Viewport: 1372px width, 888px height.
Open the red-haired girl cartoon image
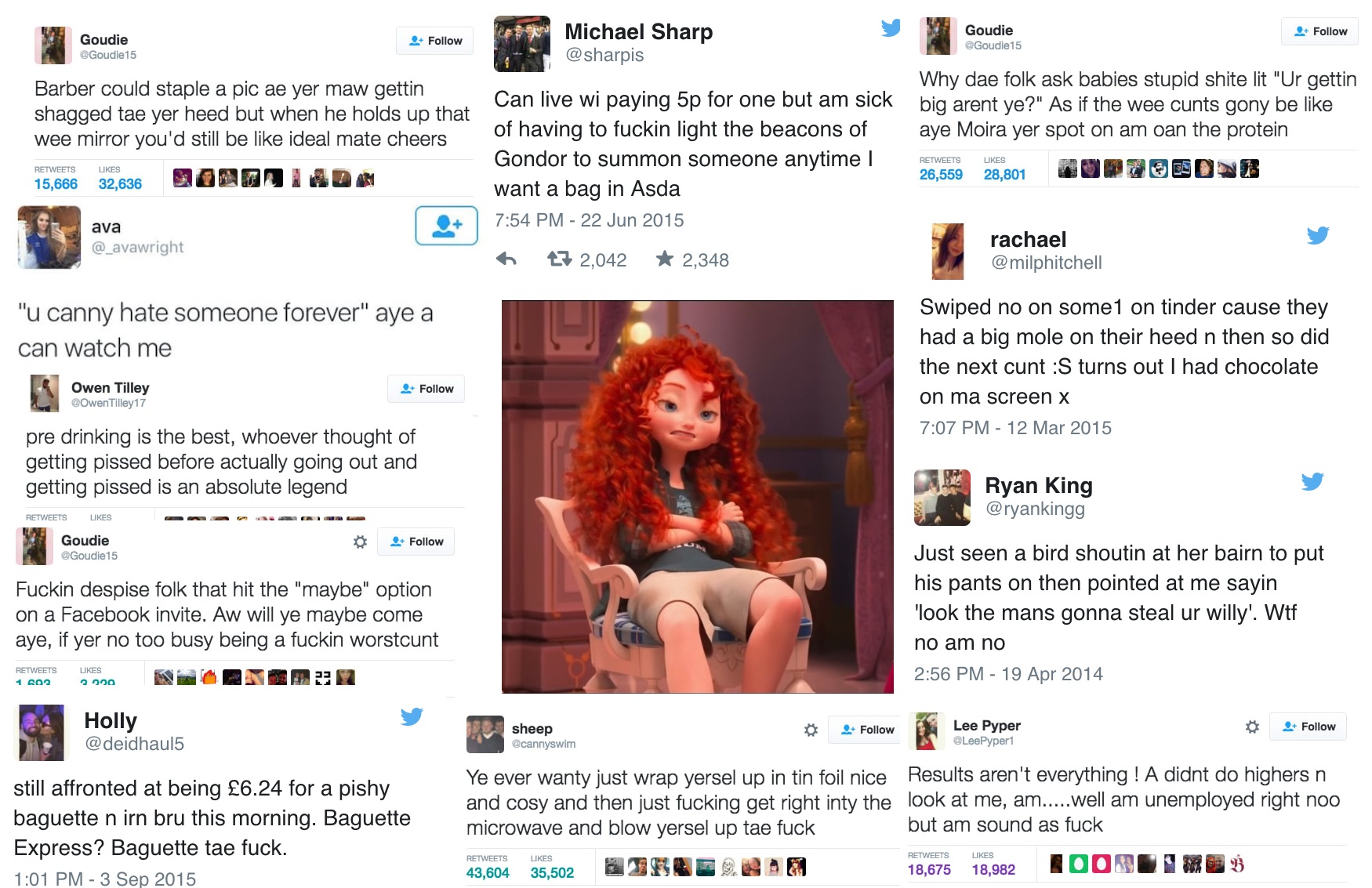click(698, 497)
